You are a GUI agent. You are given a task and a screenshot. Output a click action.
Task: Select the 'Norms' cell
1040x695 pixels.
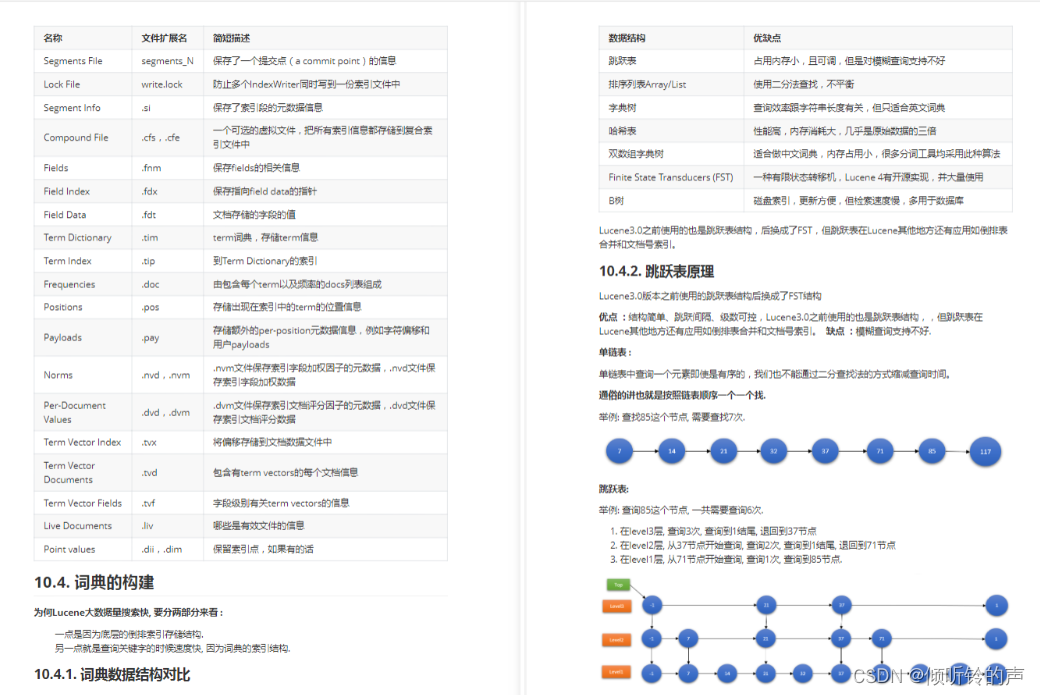click(x=83, y=375)
